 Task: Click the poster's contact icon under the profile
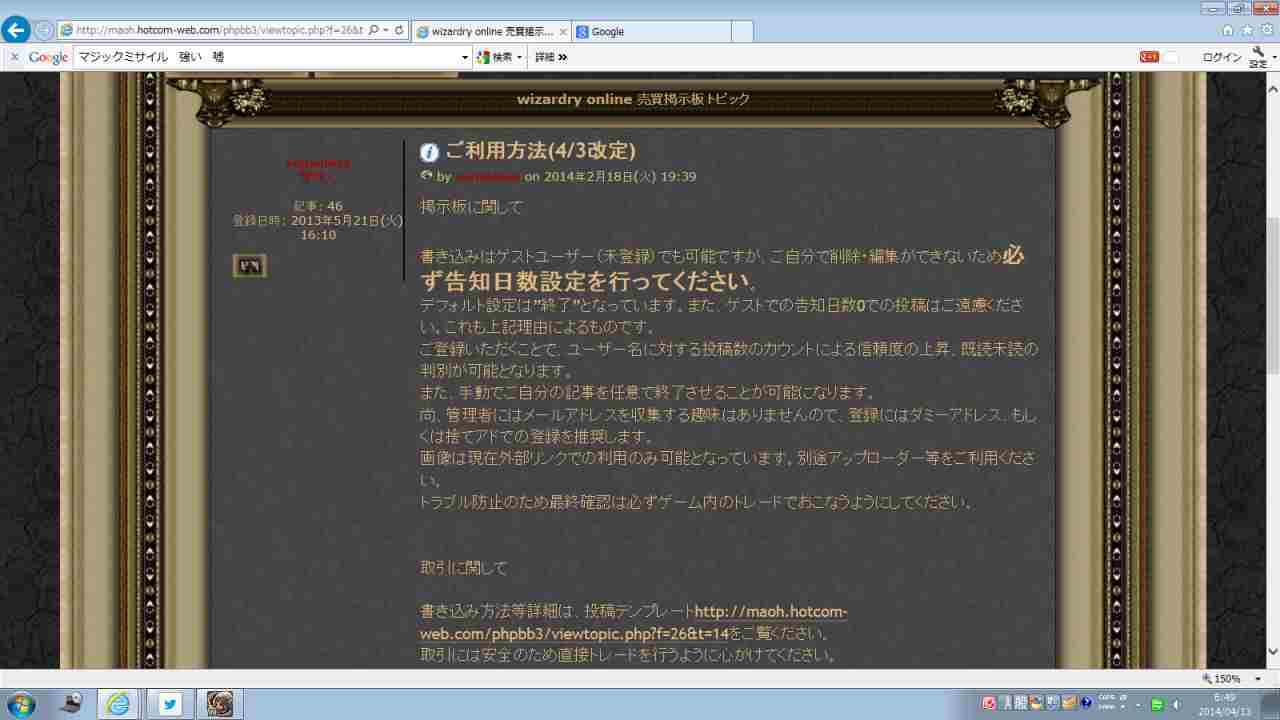[250, 266]
